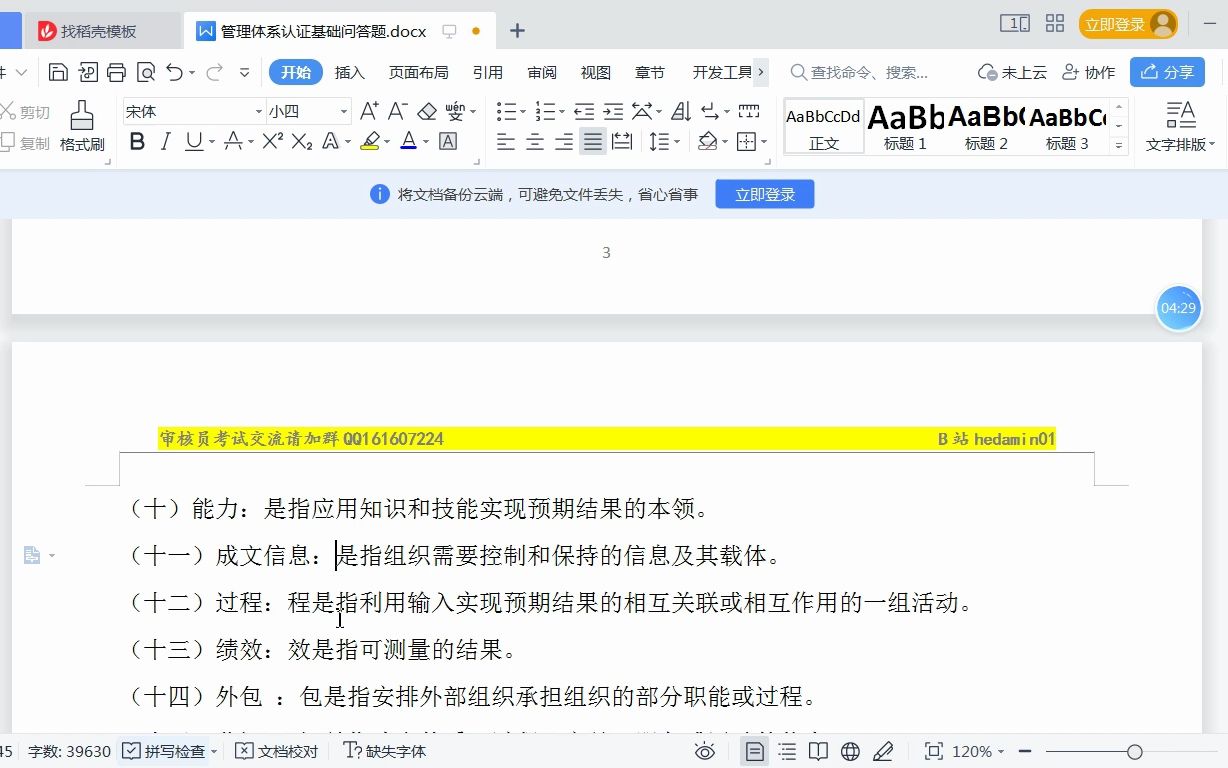
Task: Toggle bold formatting
Action: 136,142
